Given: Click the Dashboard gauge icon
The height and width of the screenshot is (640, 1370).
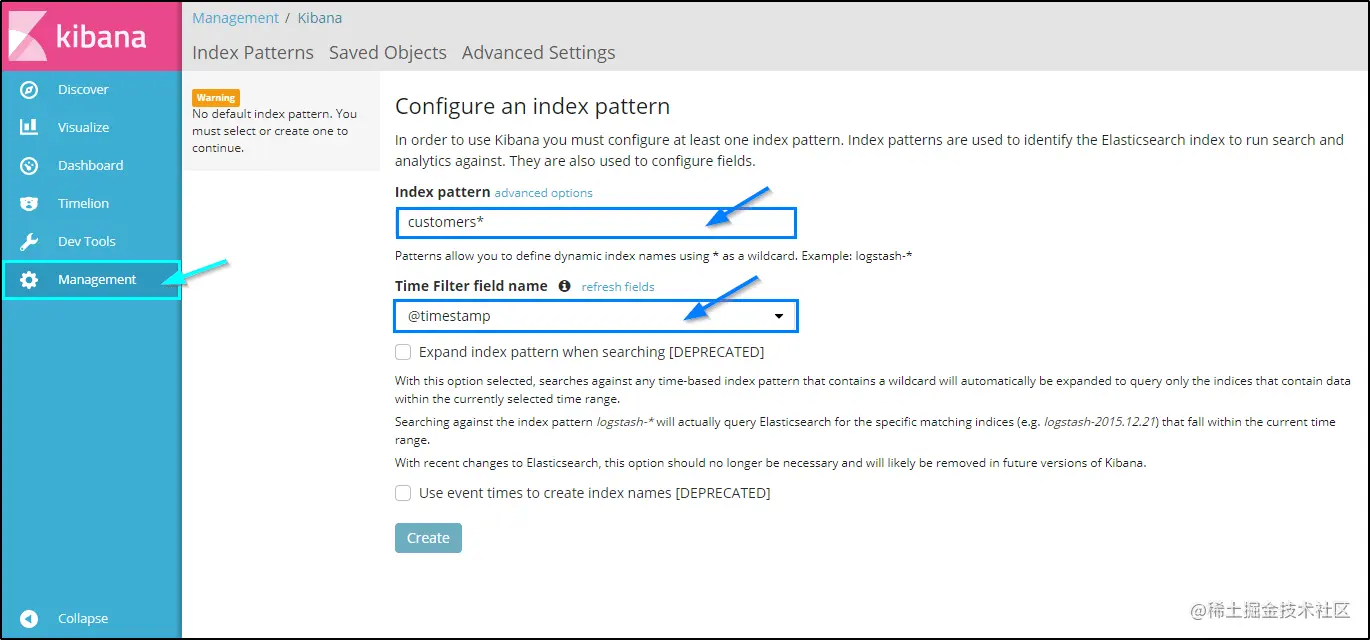Looking at the screenshot, I should (x=29, y=166).
